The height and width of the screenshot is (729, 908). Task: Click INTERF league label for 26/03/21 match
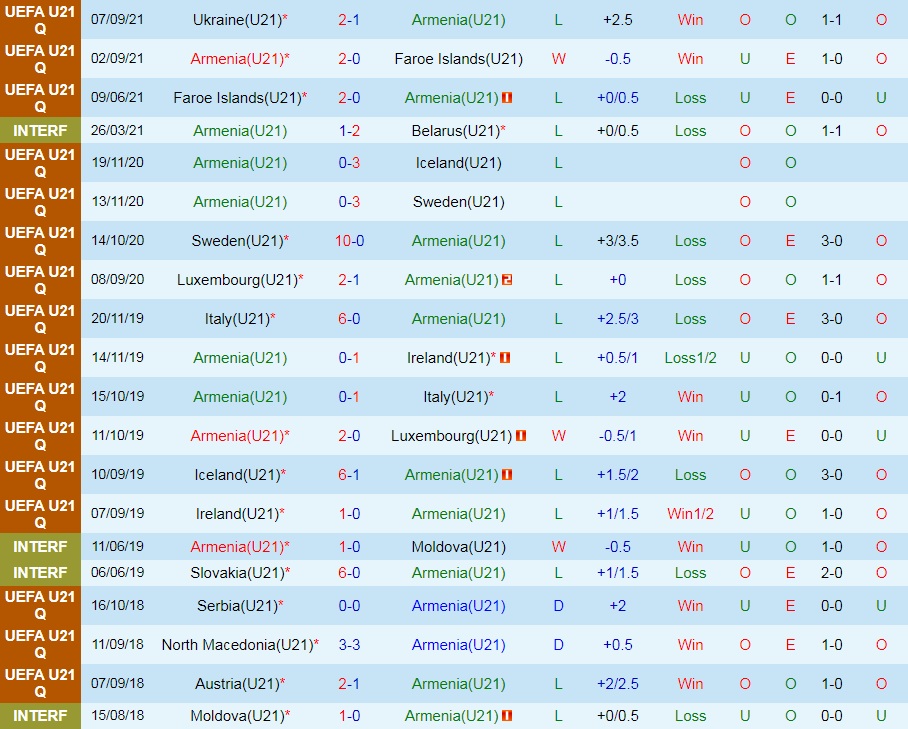pos(40,131)
